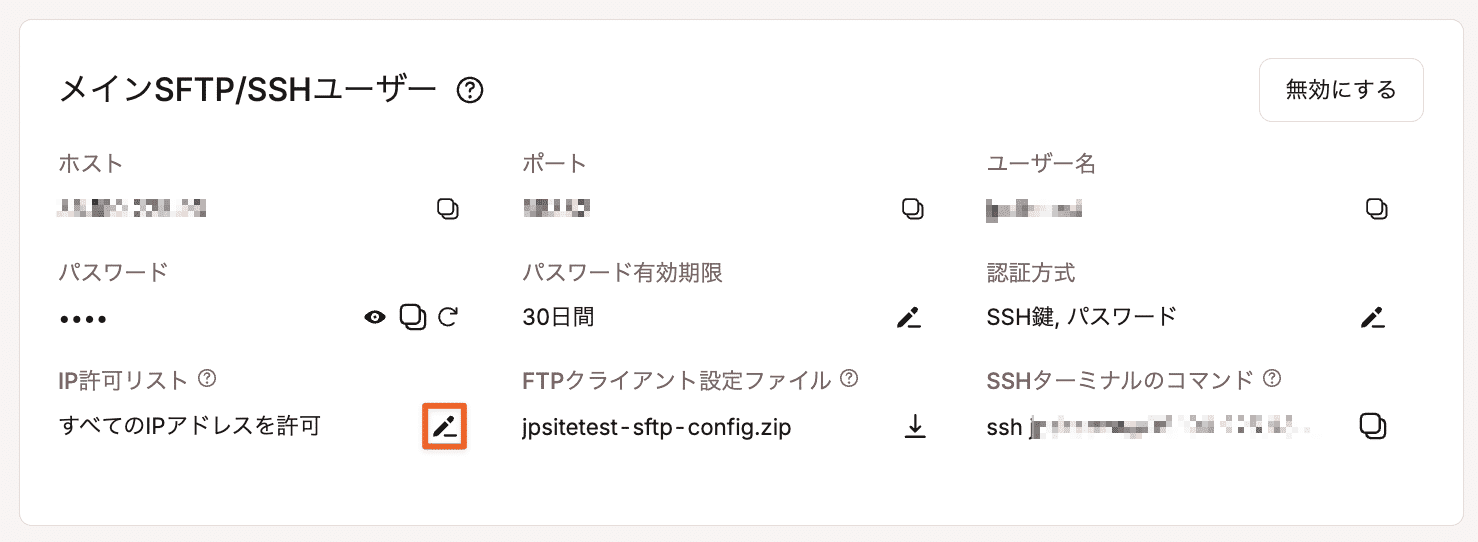Click すべてのIPアドレスを許可 text
This screenshot has width=1478, height=542.
[190, 427]
